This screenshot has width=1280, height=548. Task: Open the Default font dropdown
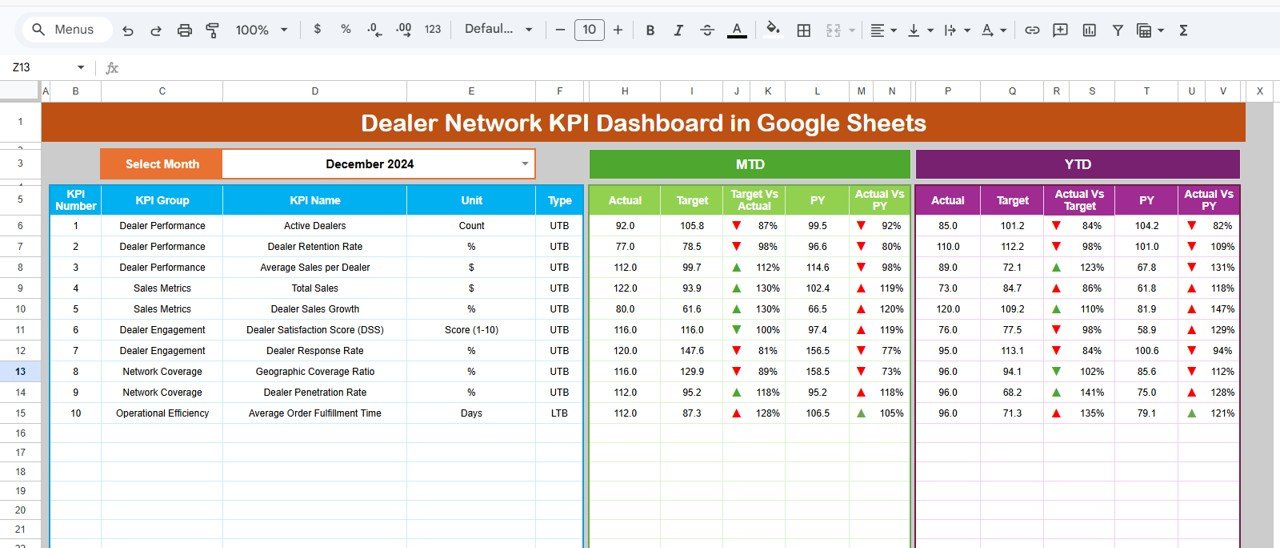point(498,30)
